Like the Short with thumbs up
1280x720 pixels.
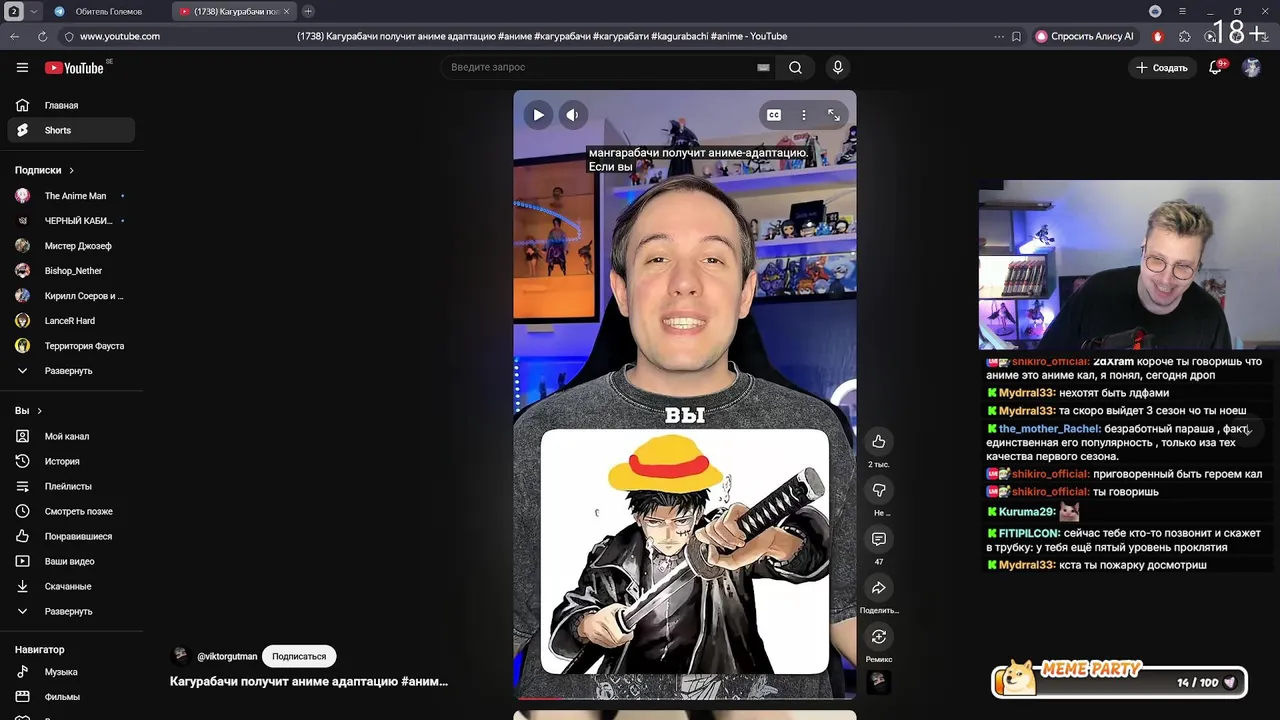879,441
